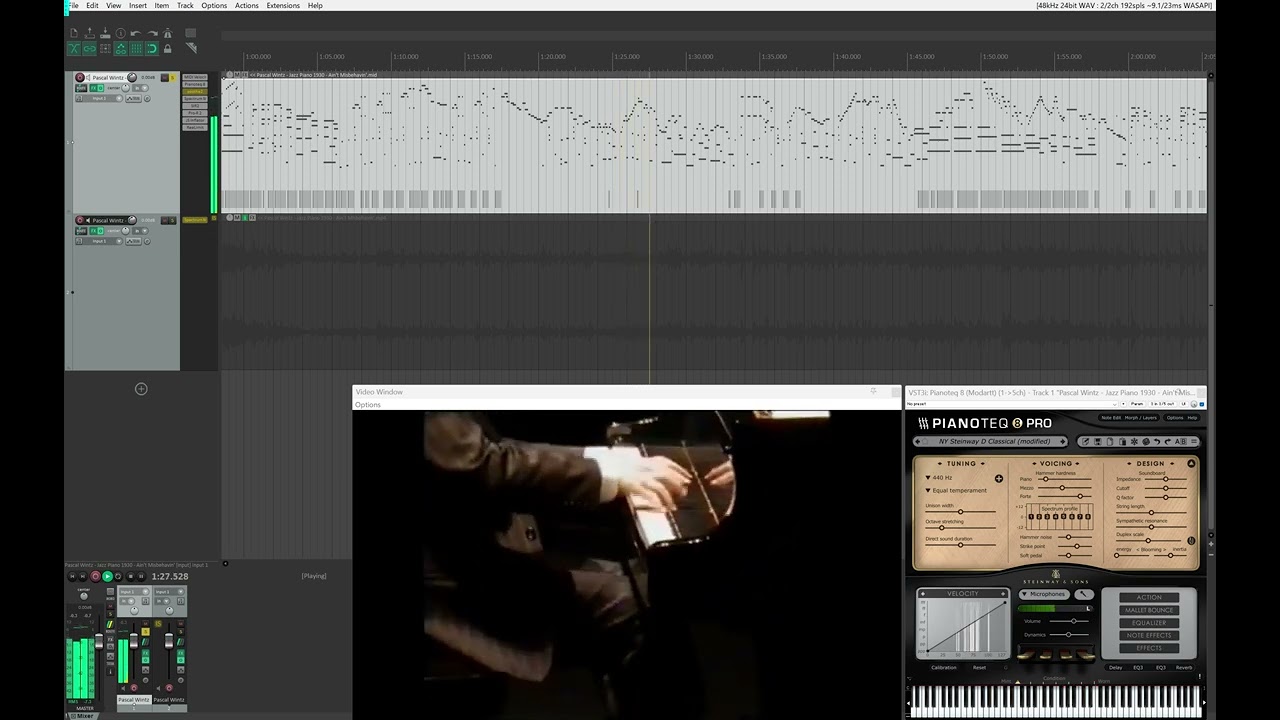1280x720 pixels.
Task: Open the Mixer tab at bottom
Action: [85, 715]
